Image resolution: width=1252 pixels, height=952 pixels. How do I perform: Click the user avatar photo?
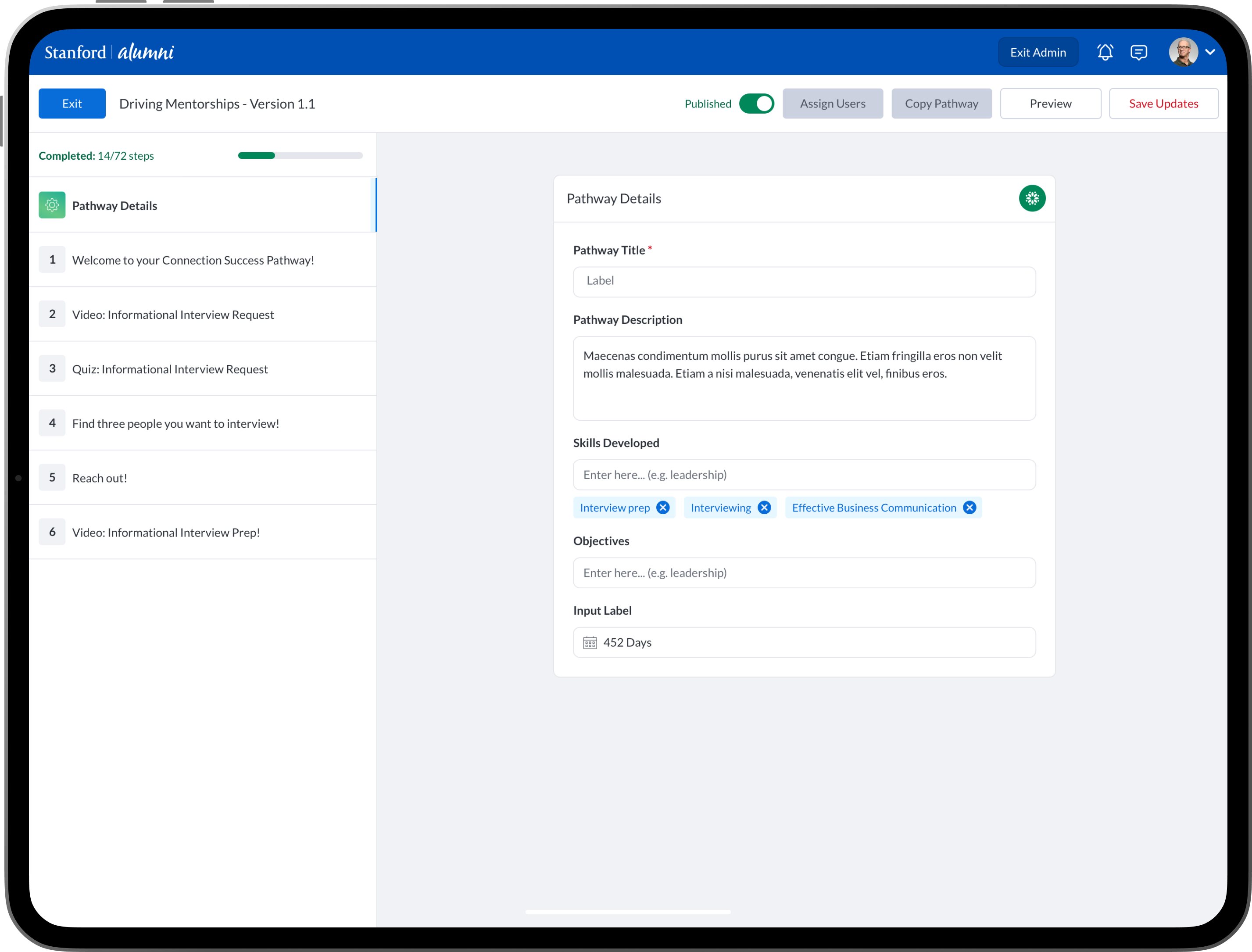click(x=1183, y=52)
